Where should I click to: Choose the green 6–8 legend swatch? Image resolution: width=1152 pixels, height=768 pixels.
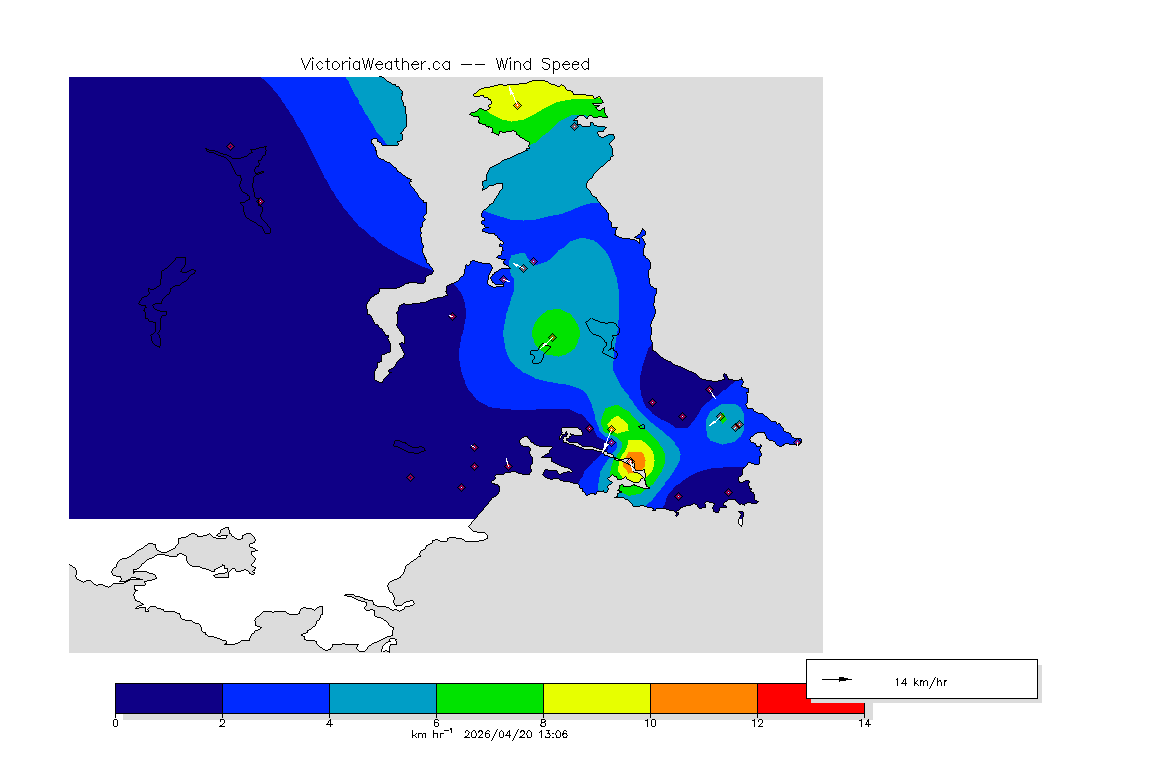[489, 698]
